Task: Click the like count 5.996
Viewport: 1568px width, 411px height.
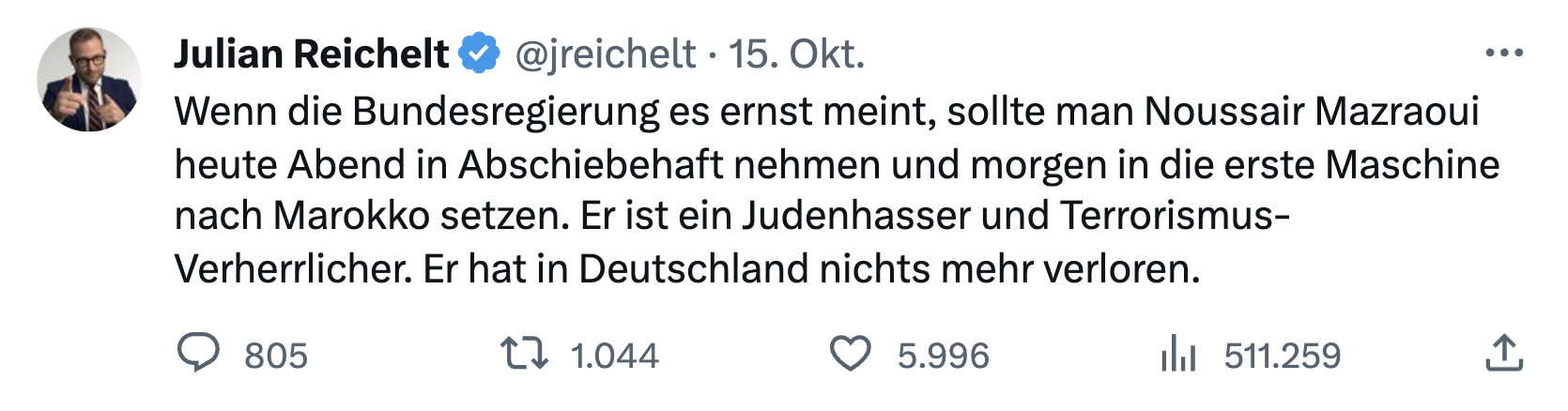Action: (943, 356)
